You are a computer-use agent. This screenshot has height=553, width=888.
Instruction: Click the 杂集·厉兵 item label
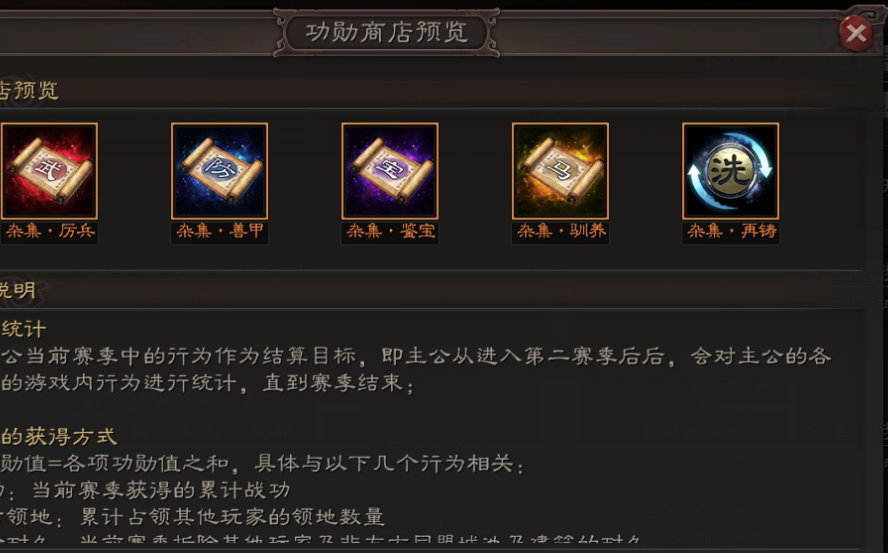[x=50, y=232]
